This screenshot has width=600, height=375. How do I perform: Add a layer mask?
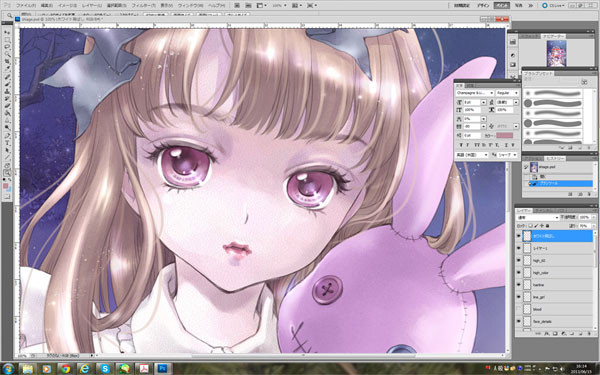555,334
